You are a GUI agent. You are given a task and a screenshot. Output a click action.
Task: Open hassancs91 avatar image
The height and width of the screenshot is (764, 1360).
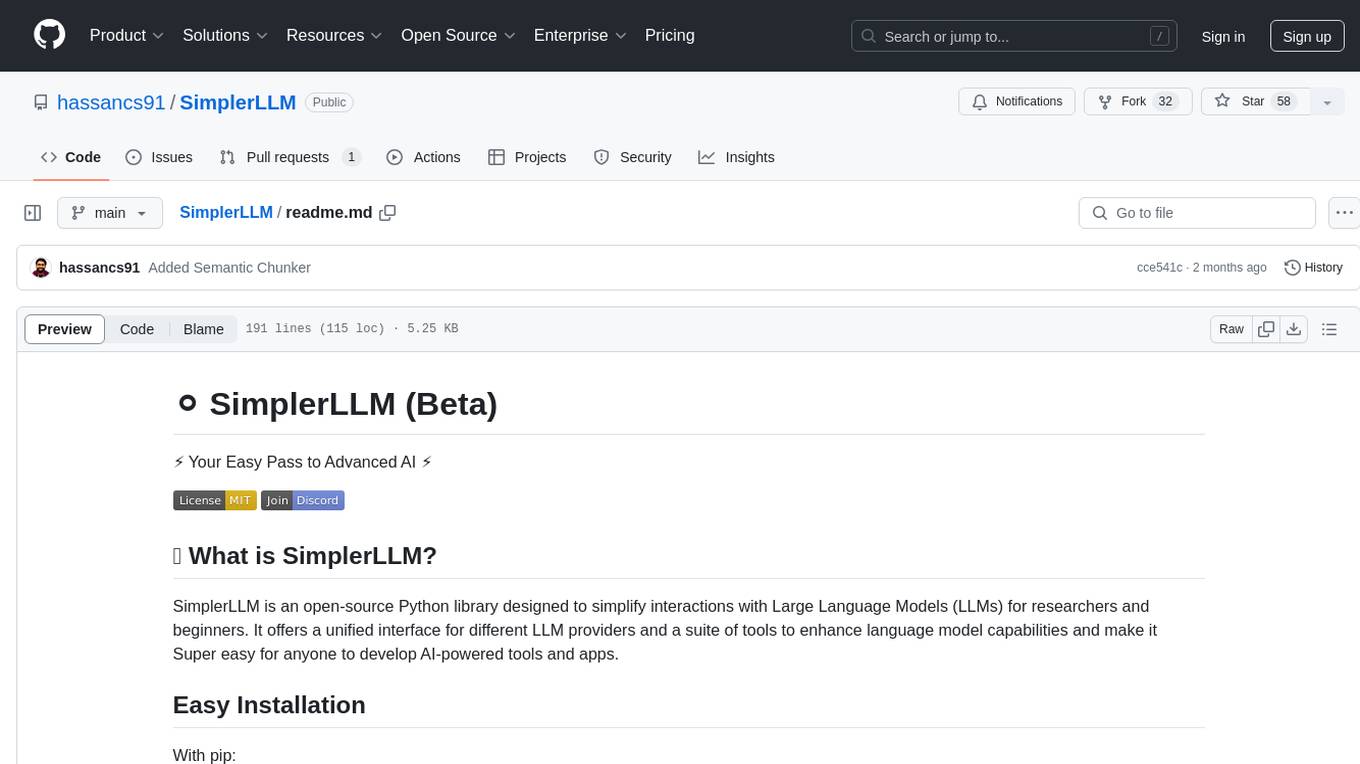coord(41,268)
